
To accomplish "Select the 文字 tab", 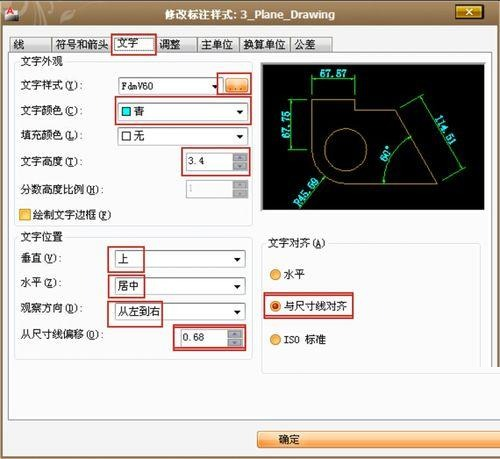I will 134,44.
